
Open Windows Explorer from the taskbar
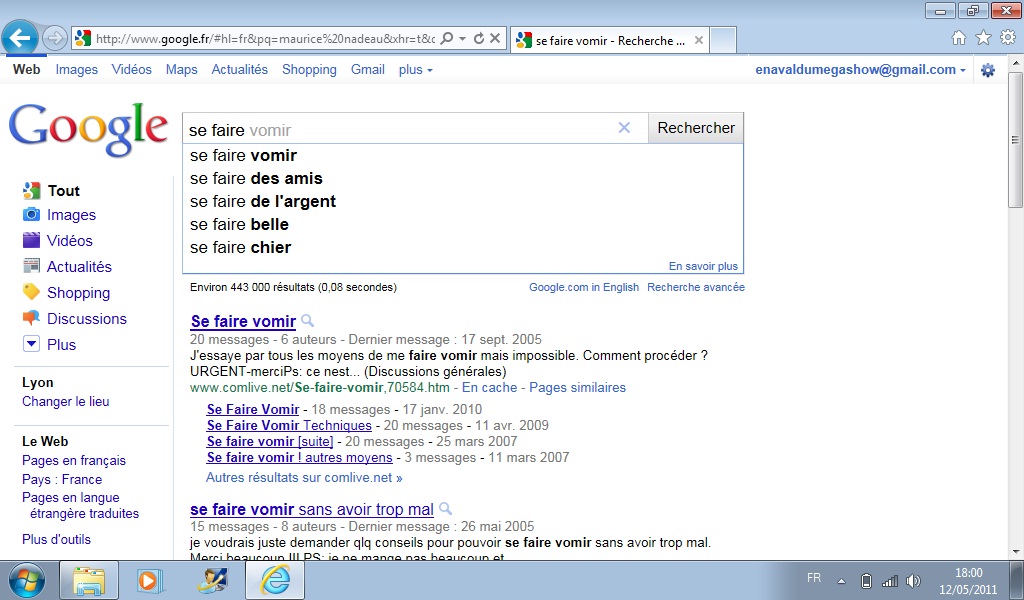89,580
